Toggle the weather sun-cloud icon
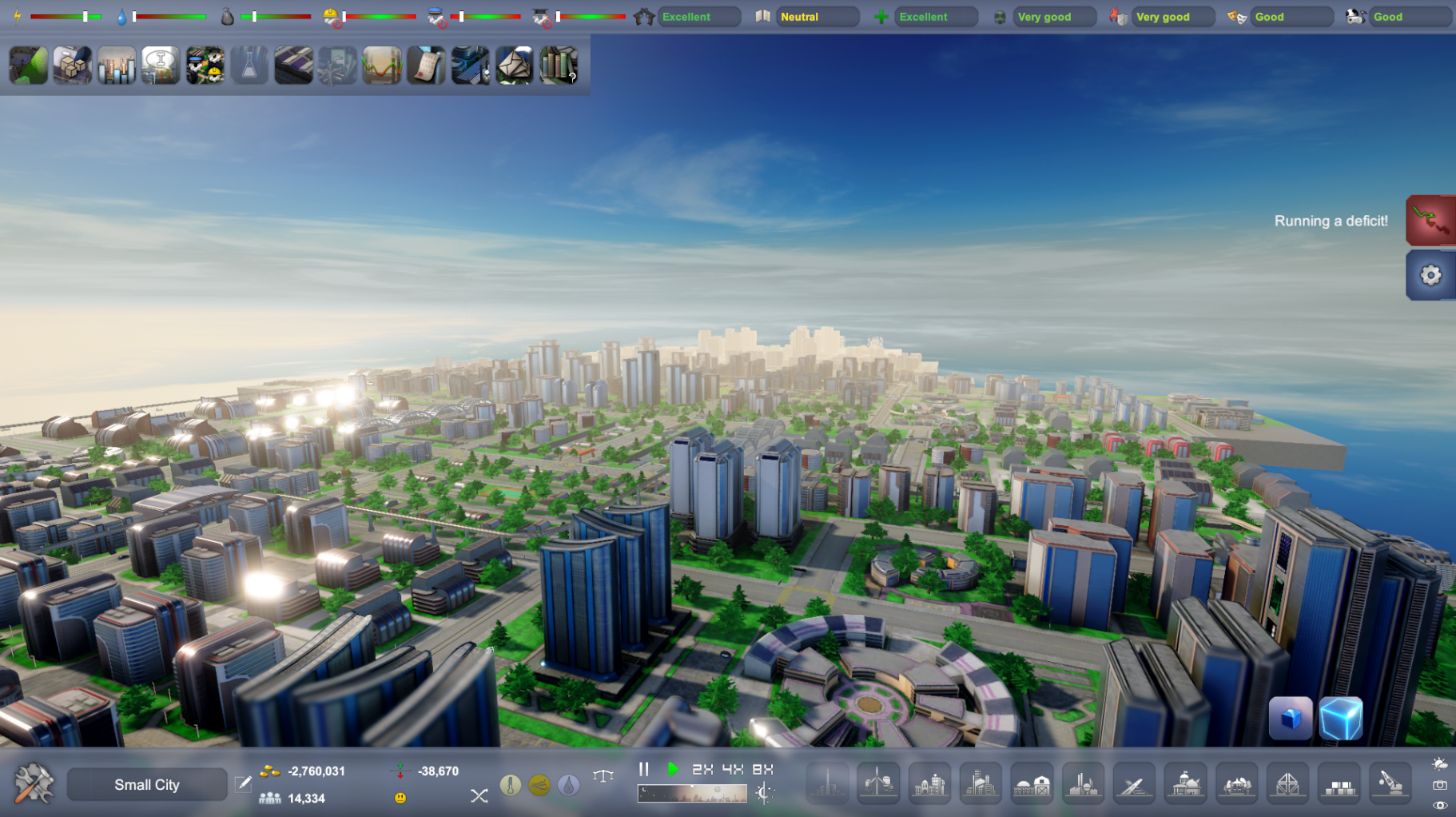 pos(1440,764)
